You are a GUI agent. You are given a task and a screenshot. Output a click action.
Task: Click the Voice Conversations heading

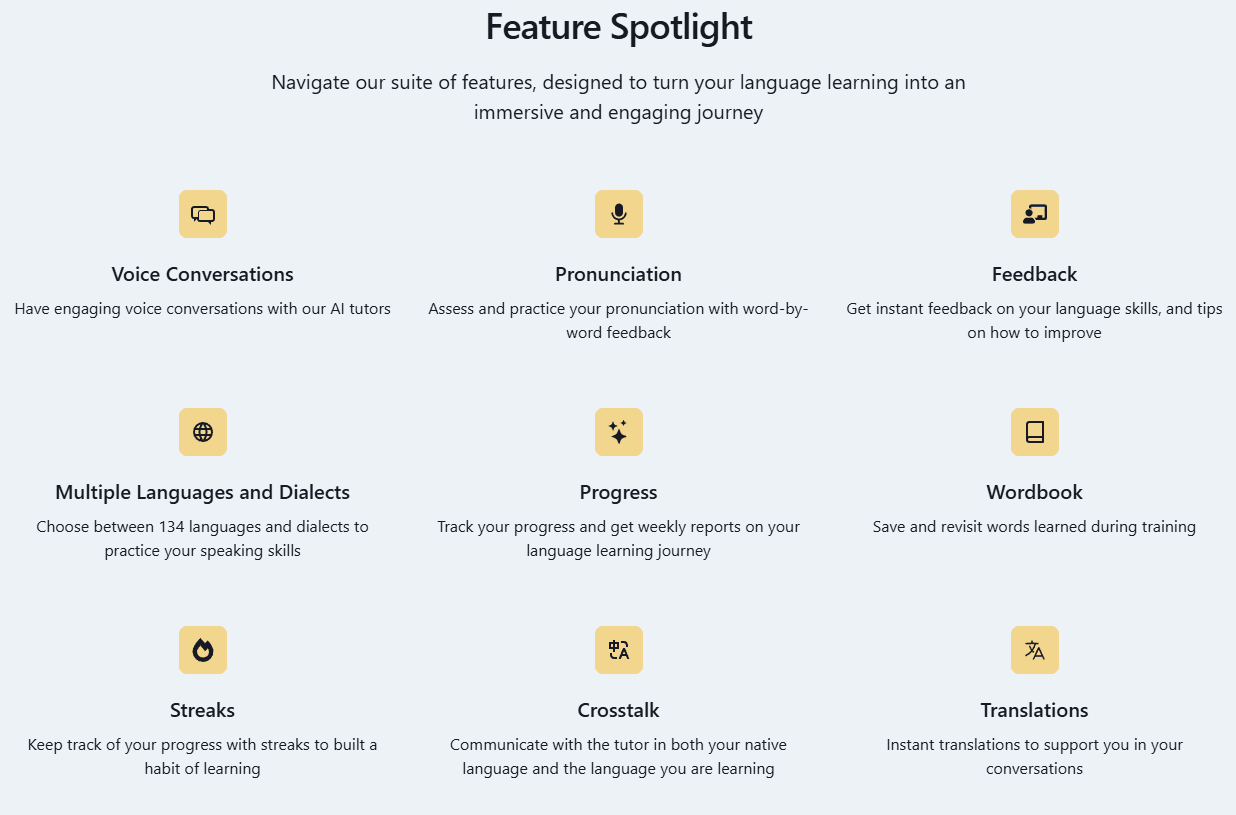tap(203, 274)
